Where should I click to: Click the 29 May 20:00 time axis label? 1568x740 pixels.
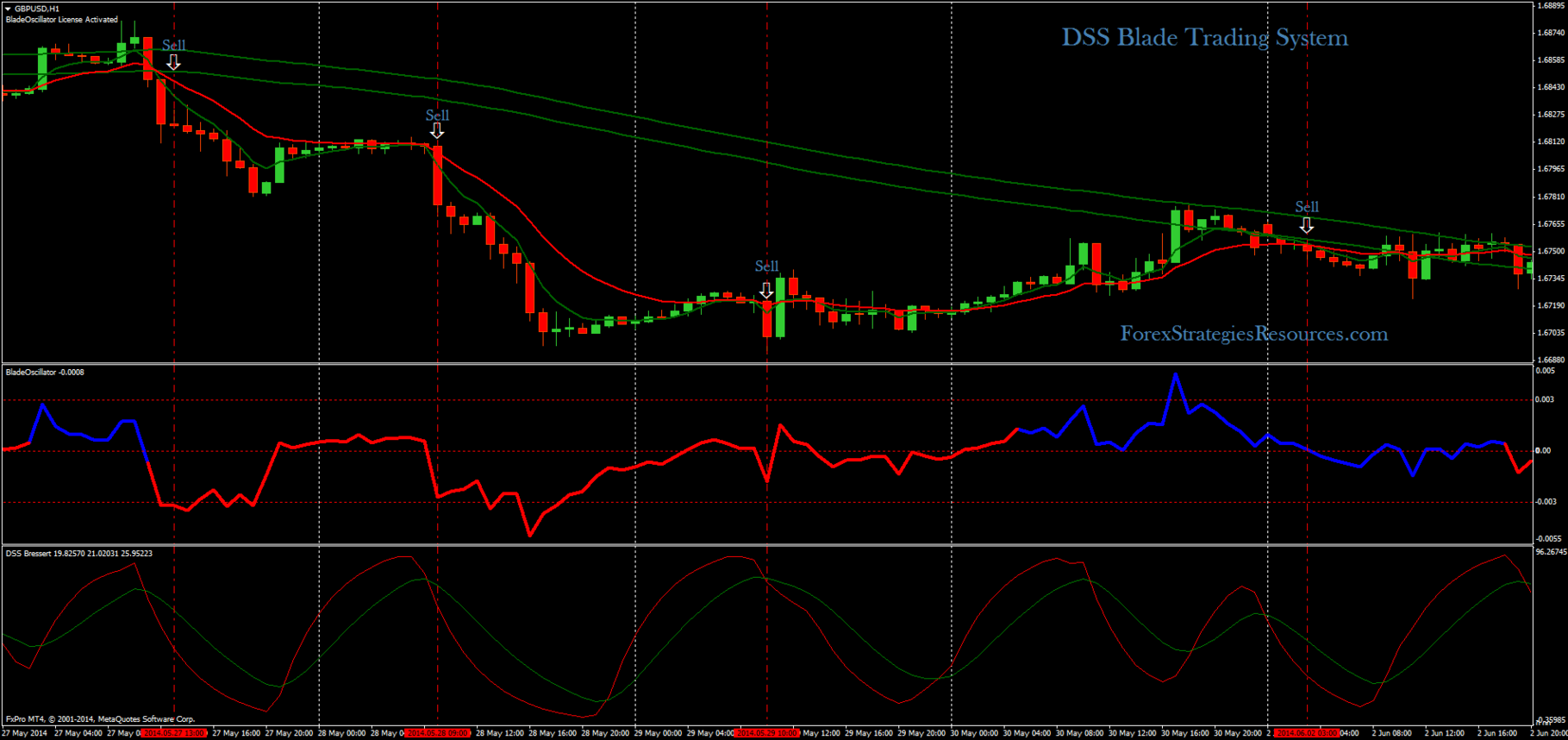click(x=921, y=733)
